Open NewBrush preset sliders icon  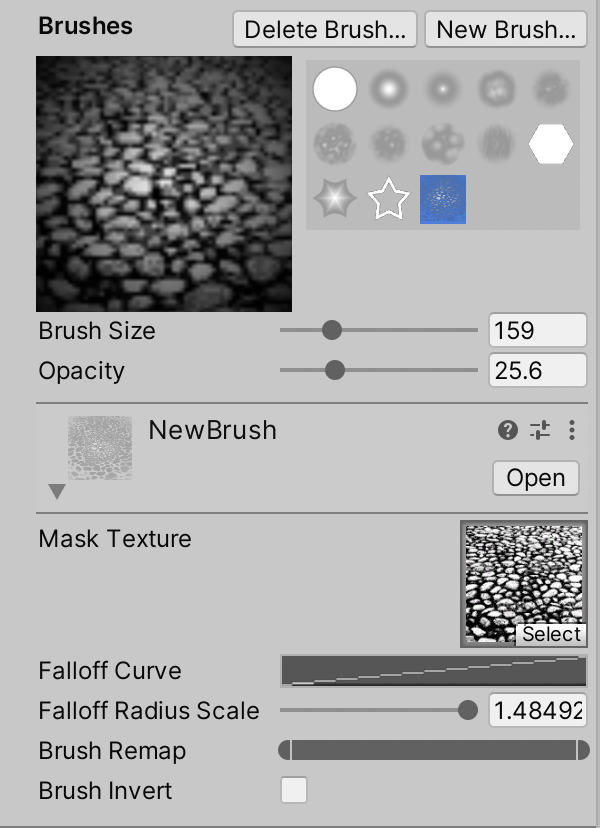[x=540, y=430]
